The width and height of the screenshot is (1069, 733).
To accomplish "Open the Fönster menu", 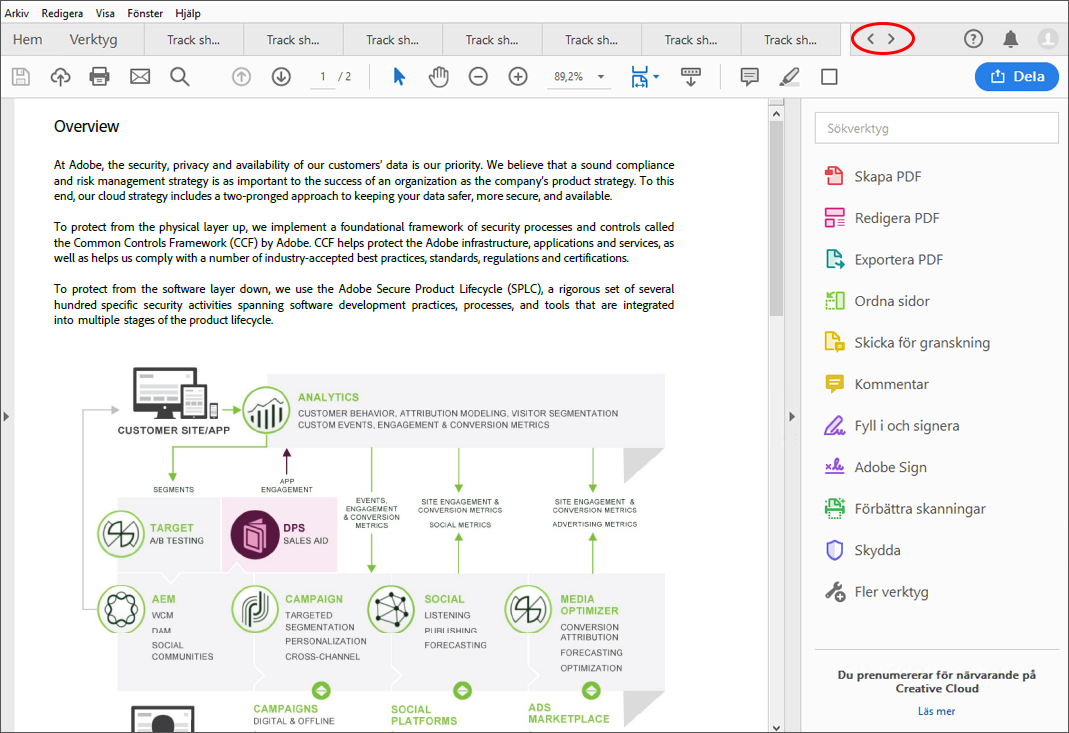I will coord(145,13).
